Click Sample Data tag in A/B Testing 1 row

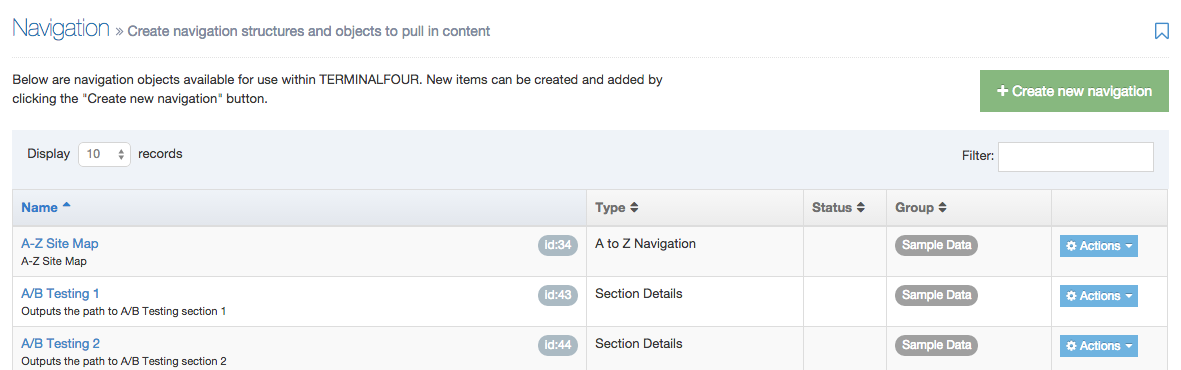pos(936,295)
